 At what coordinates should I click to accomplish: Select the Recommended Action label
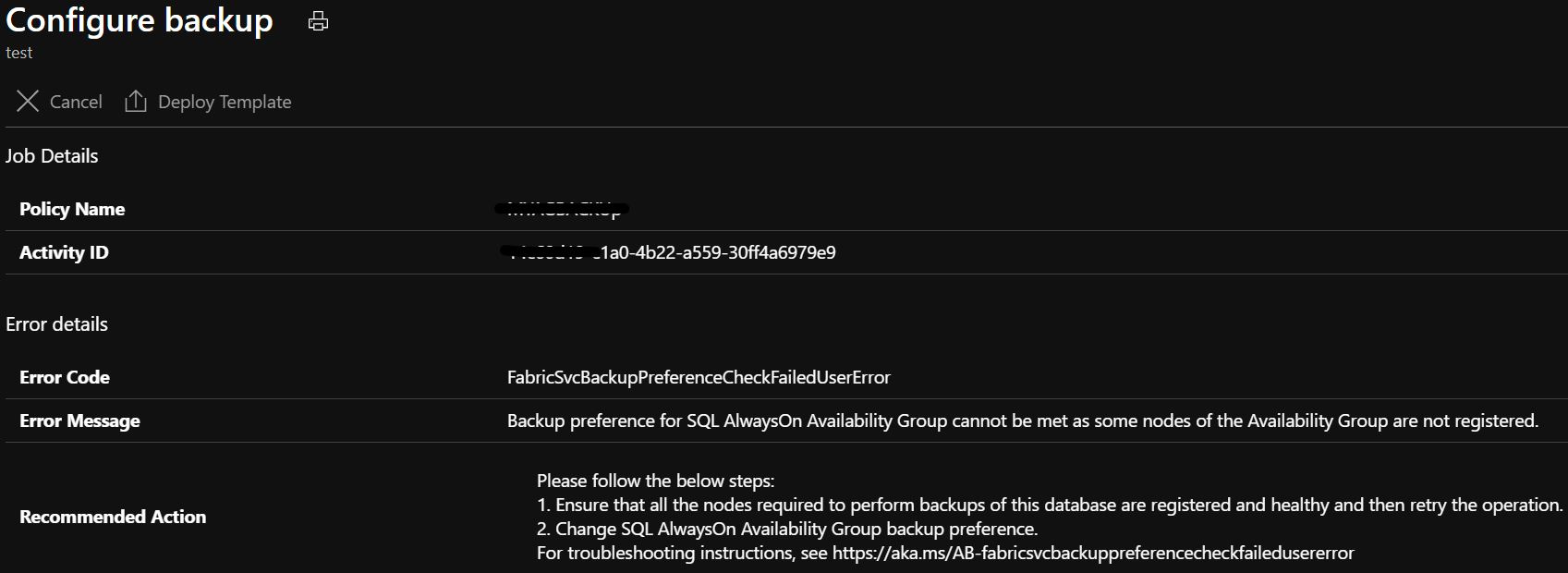click(113, 517)
